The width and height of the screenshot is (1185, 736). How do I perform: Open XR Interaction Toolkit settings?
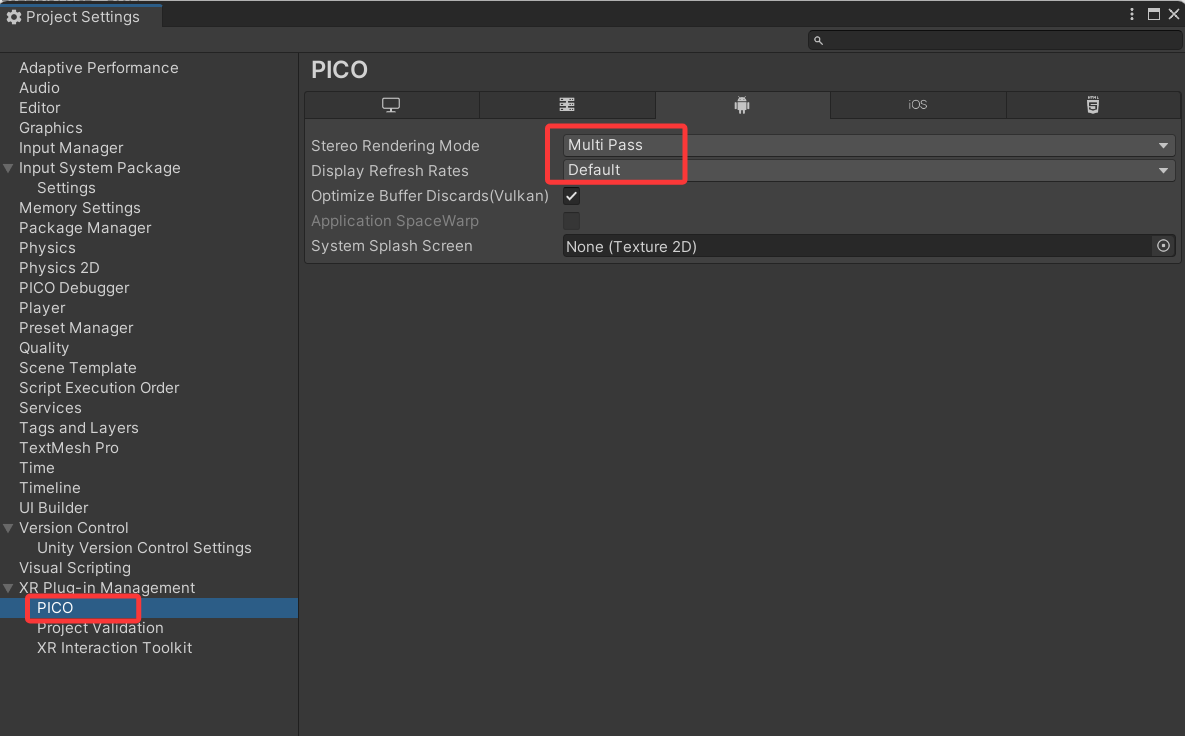(114, 648)
